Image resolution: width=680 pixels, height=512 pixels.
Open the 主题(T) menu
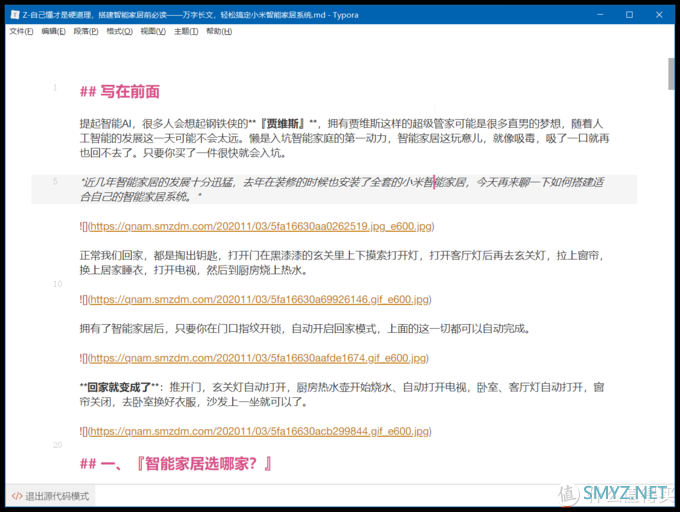point(186,31)
